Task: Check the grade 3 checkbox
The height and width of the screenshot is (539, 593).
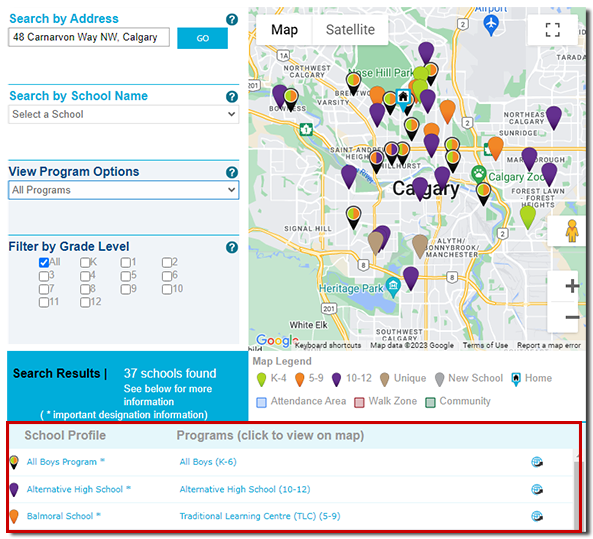Action: click(44, 276)
